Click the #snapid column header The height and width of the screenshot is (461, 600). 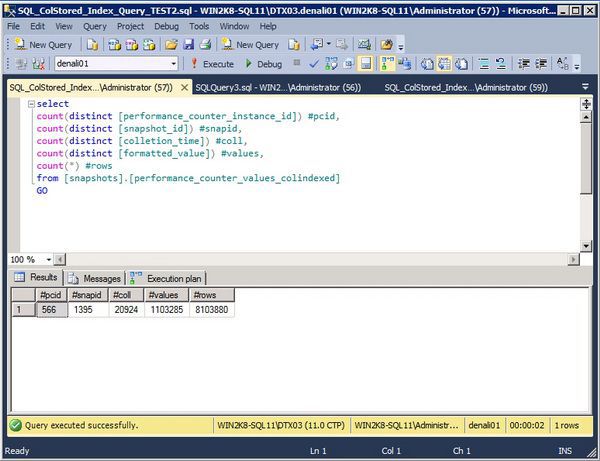point(88,295)
